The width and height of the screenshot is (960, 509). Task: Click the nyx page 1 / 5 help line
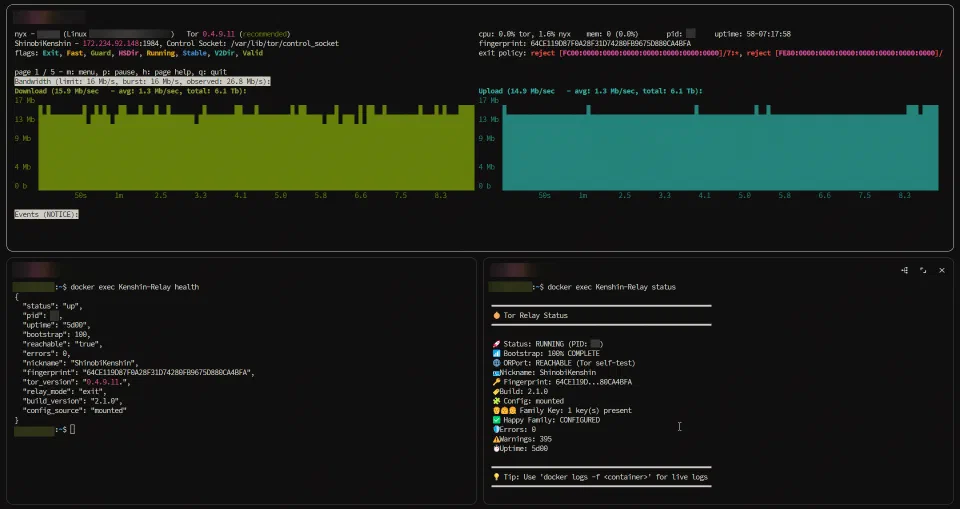coord(121,72)
